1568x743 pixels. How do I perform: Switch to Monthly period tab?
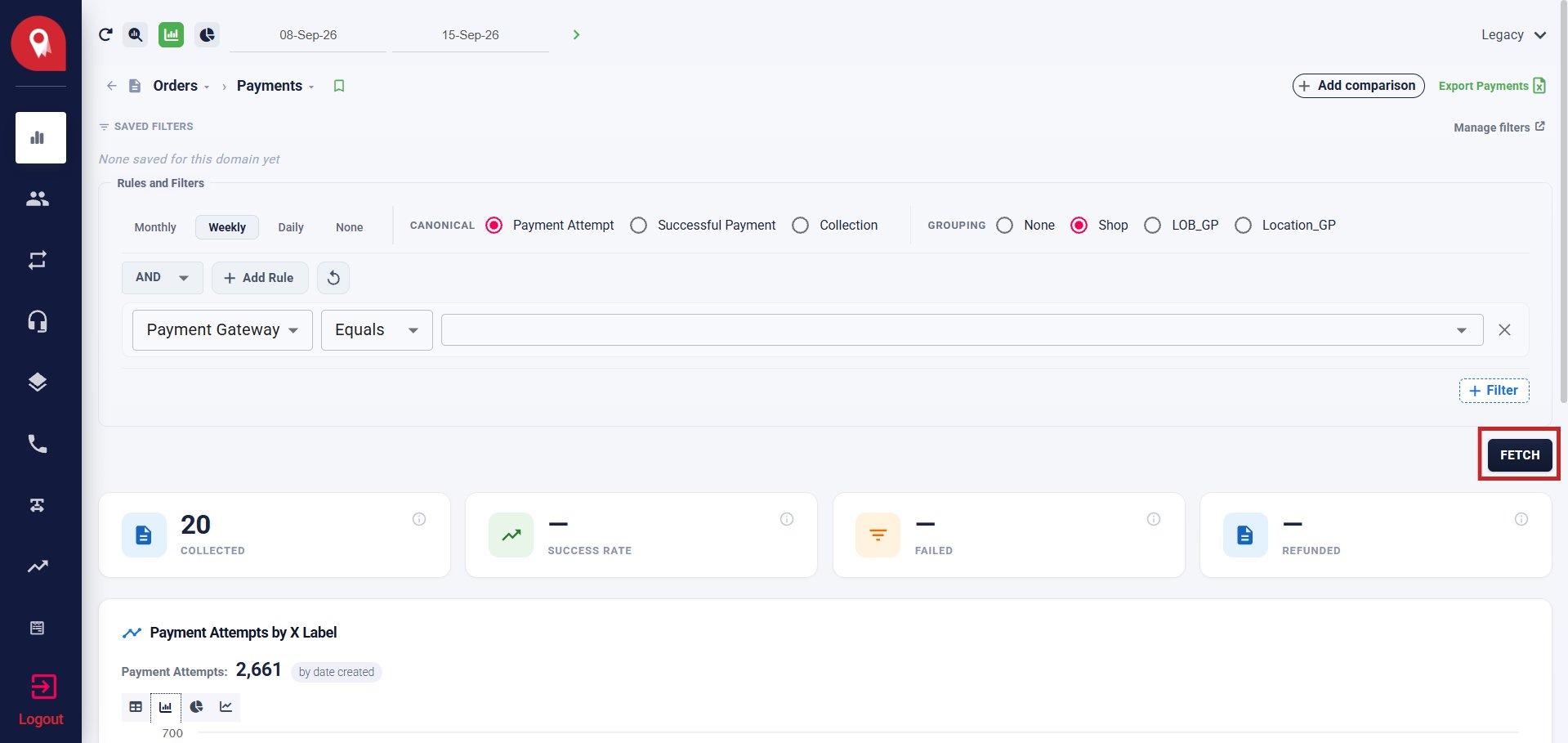(x=155, y=227)
